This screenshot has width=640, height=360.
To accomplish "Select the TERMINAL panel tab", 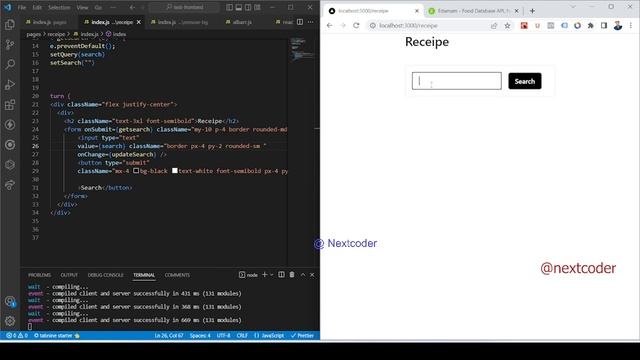I will coord(144,275).
